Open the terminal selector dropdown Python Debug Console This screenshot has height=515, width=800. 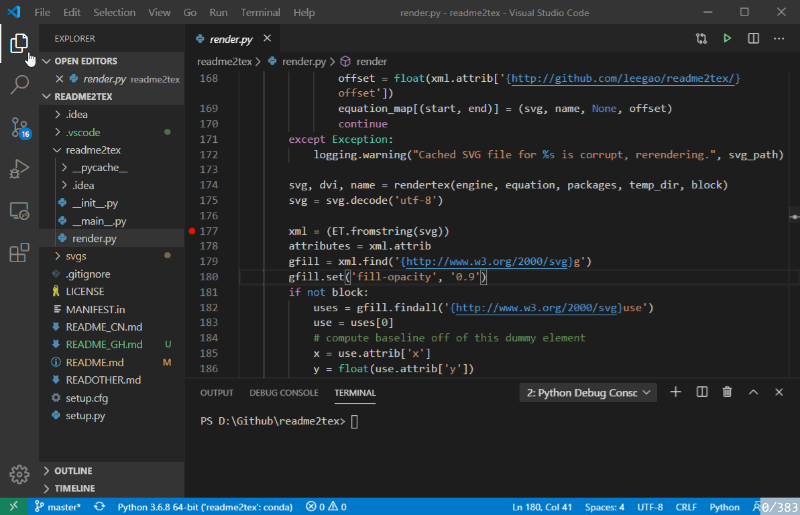coord(588,393)
